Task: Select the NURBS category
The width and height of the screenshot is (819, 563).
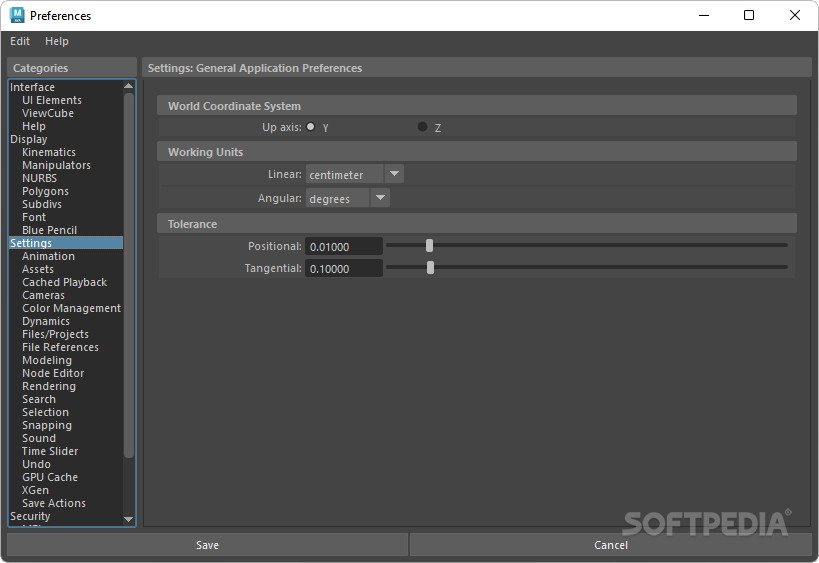Action: 39,178
